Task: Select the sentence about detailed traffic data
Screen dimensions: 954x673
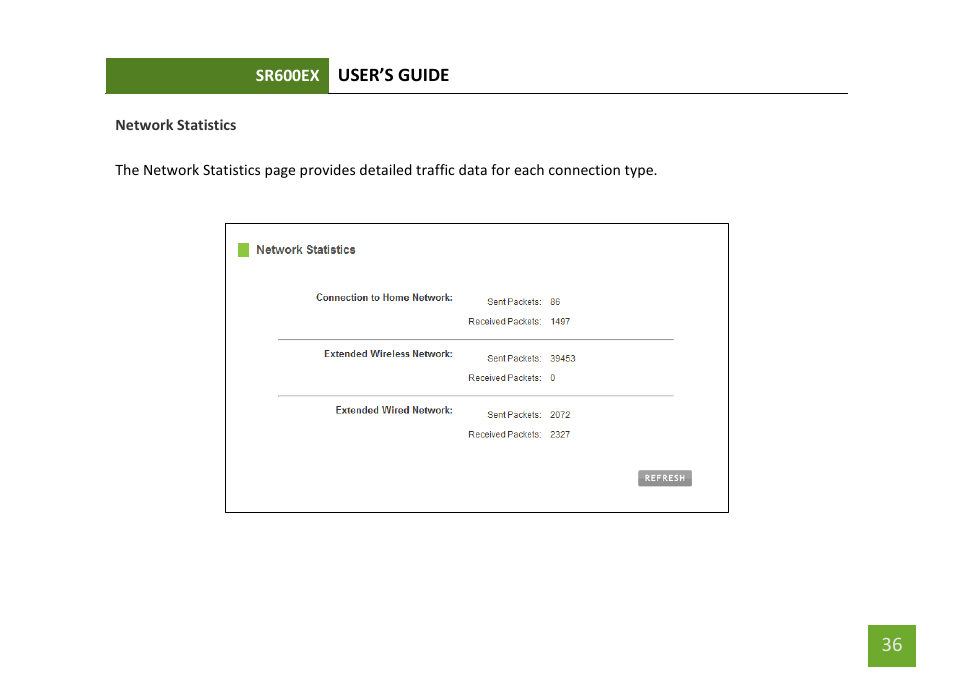Action: coord(386,170)
